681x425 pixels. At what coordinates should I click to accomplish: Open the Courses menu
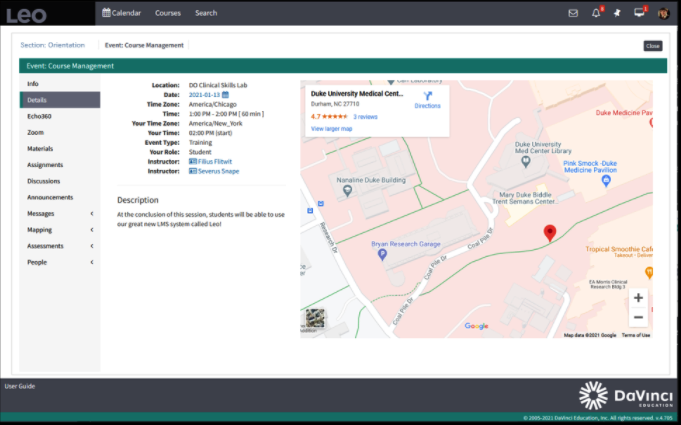[168, 13]
